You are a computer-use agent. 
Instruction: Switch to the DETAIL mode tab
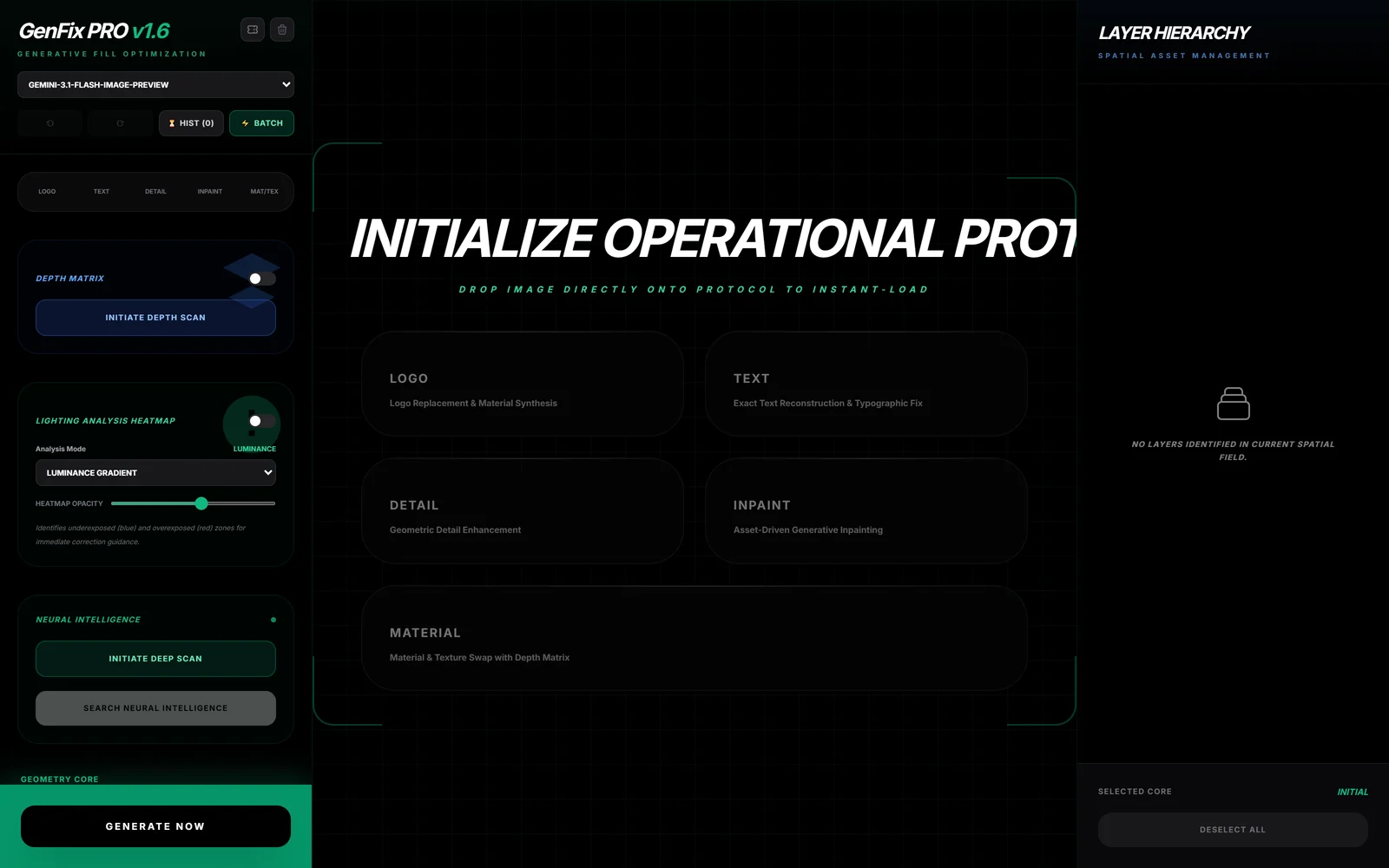click(155, 192)
